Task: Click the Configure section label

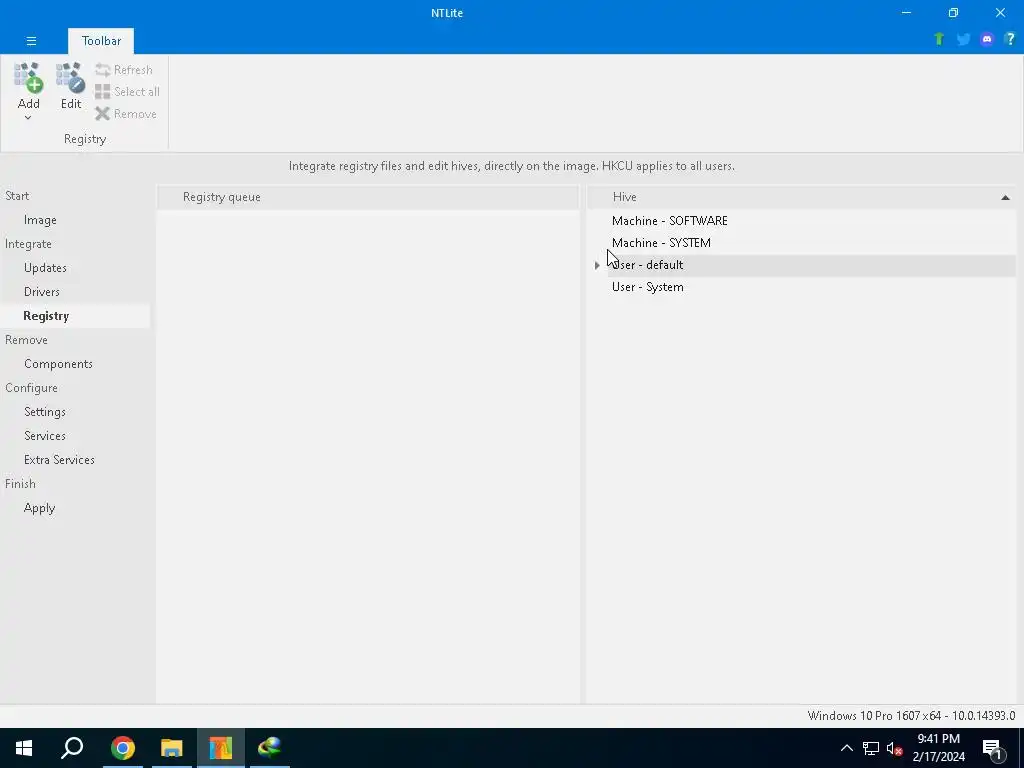Action: coord(31,388)
